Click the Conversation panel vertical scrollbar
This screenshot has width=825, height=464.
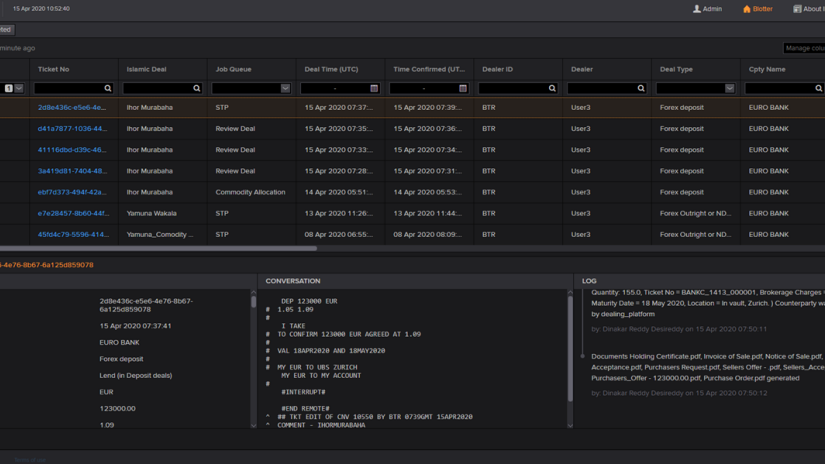click(570, 349)
